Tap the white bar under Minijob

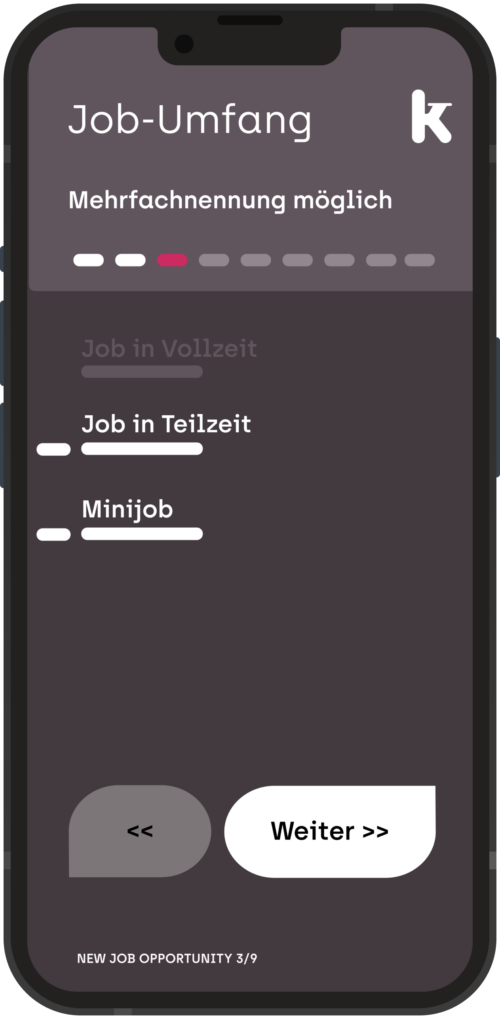coord(142,534)
